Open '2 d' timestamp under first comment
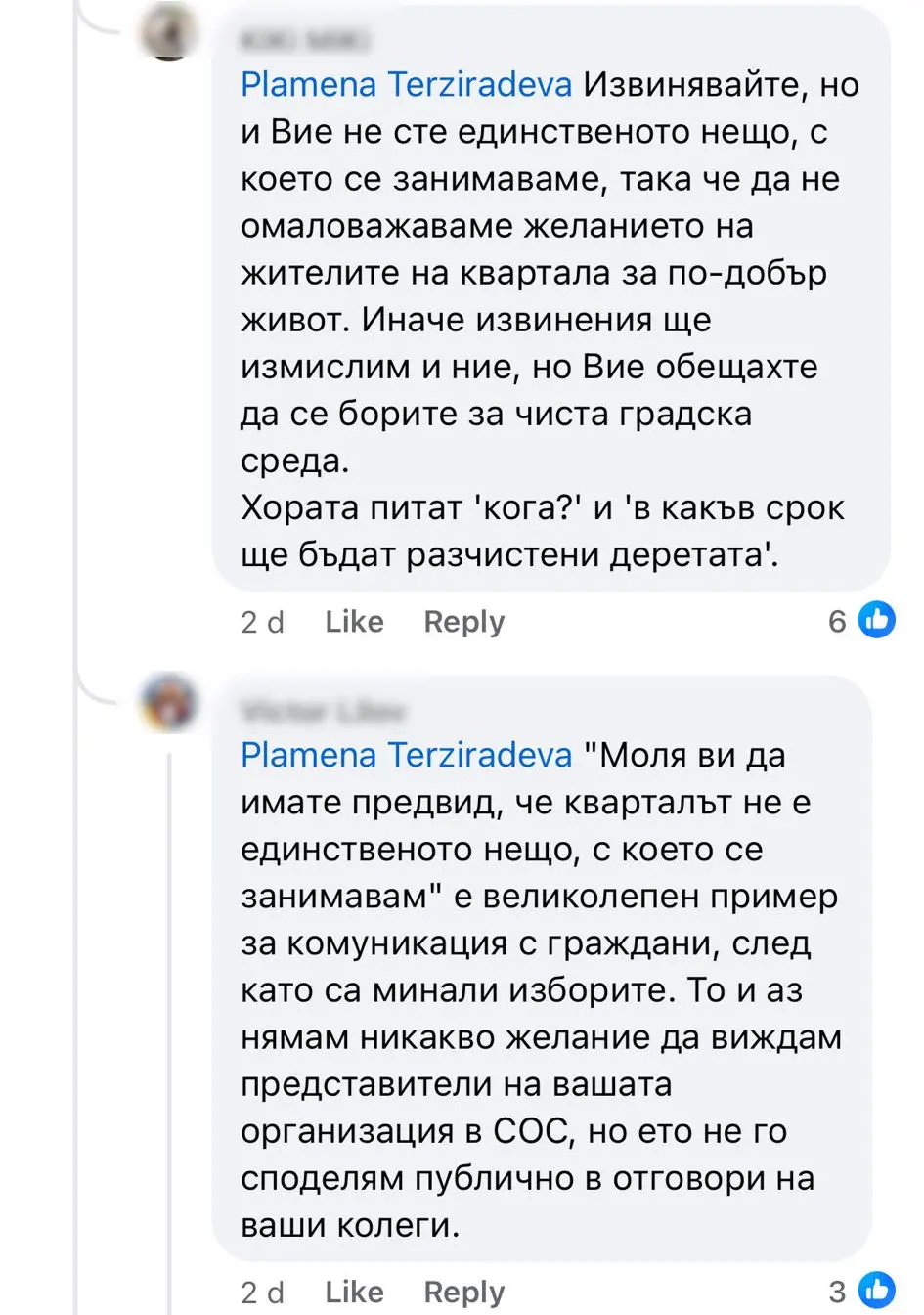The height and width of the screenshot is (1315, 924). pos(262,623)
